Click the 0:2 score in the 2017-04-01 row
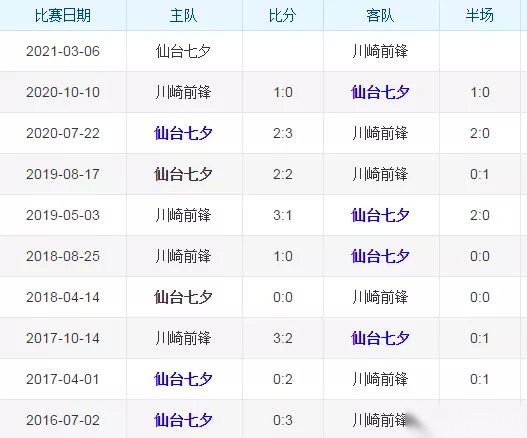The height and width of the screenshot is (438, 527). pyautogui.click(x=283, y=380)
